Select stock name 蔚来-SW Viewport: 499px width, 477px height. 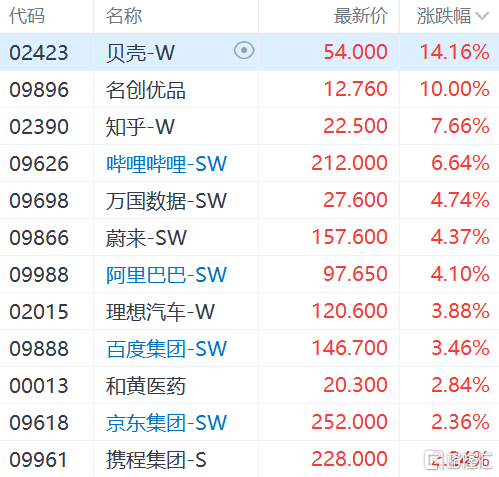[146, 238]
